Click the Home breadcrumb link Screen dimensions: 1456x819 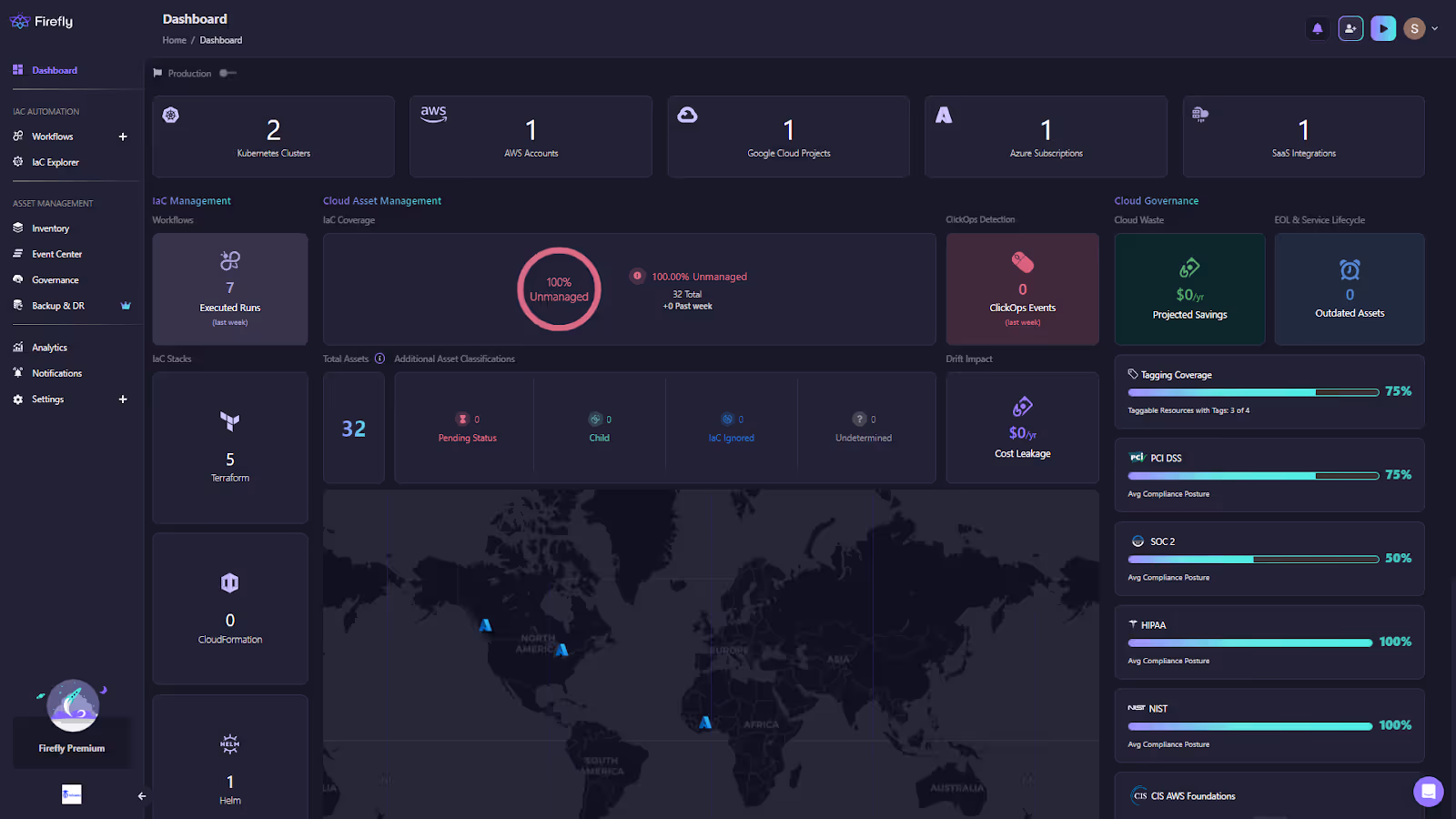click(x=174, y=40)
